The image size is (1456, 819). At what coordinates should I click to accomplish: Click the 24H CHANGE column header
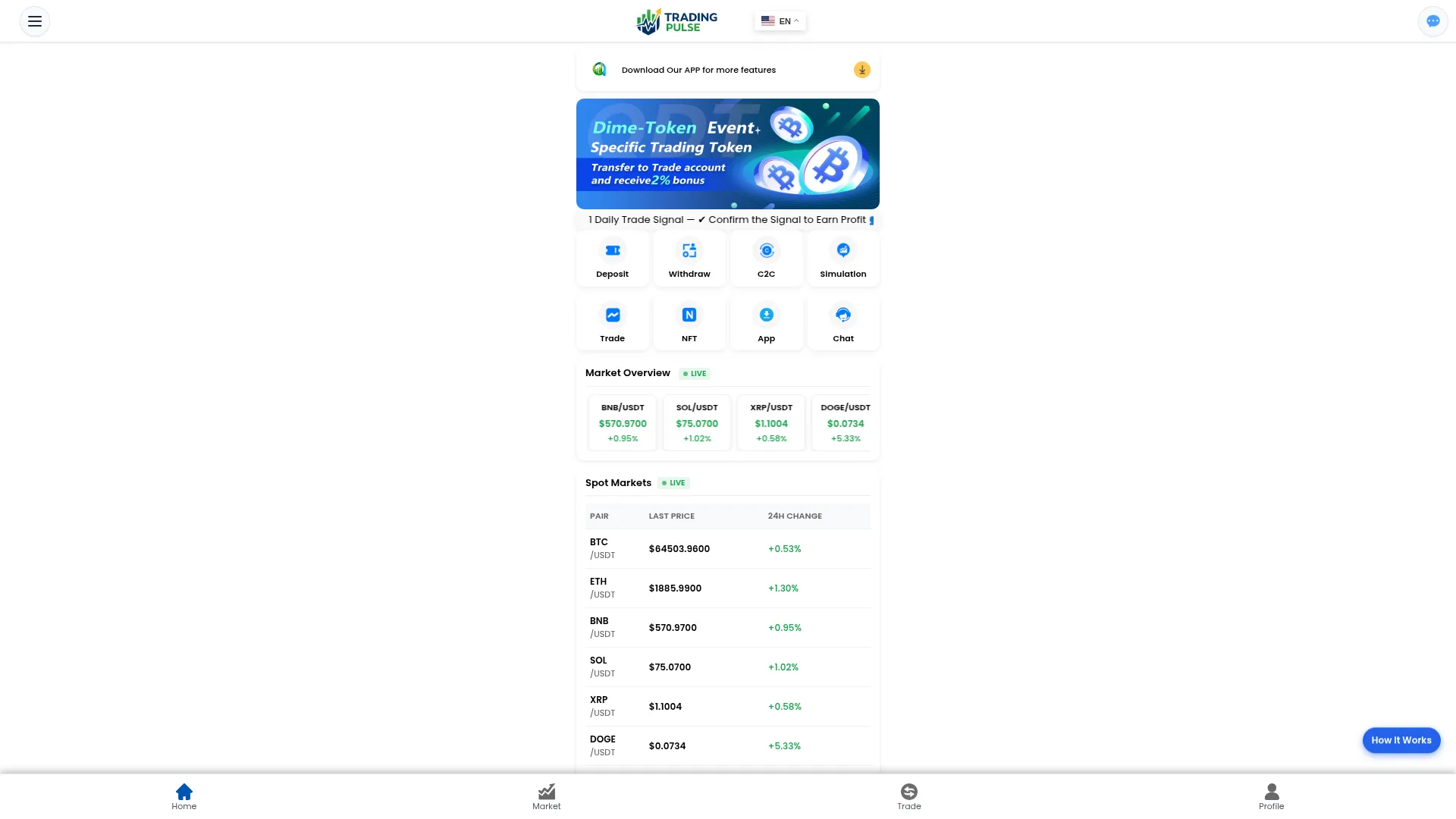point(795,516)
